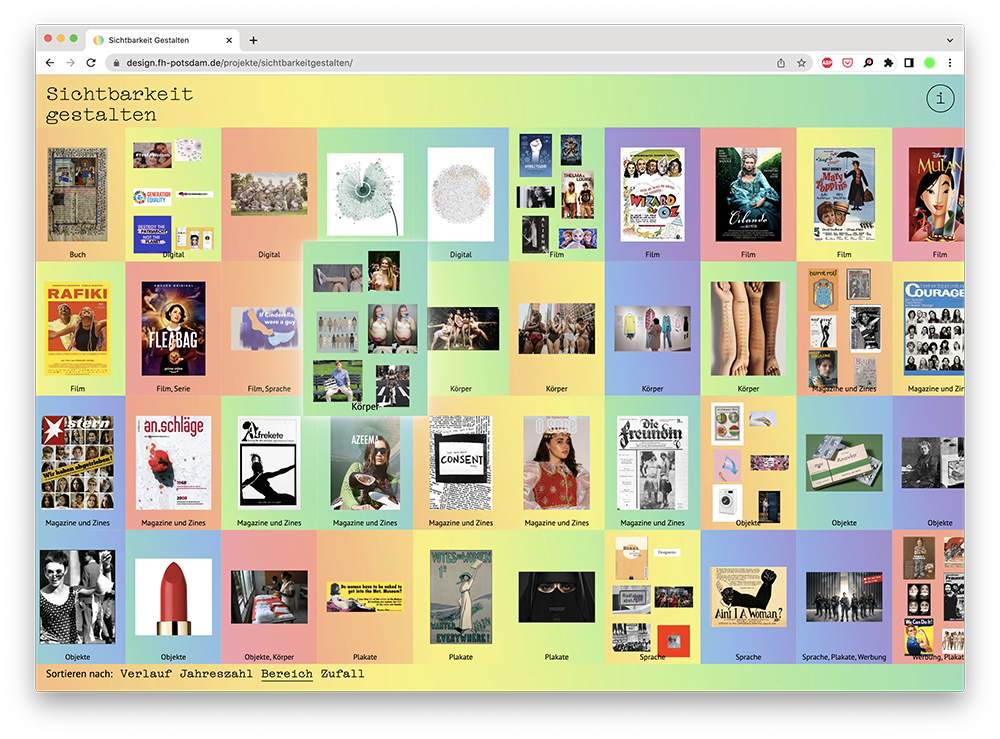Viewport: 1000px width, 739px height.
Task: Expand the tab search chevron
Action: point(949,40)
